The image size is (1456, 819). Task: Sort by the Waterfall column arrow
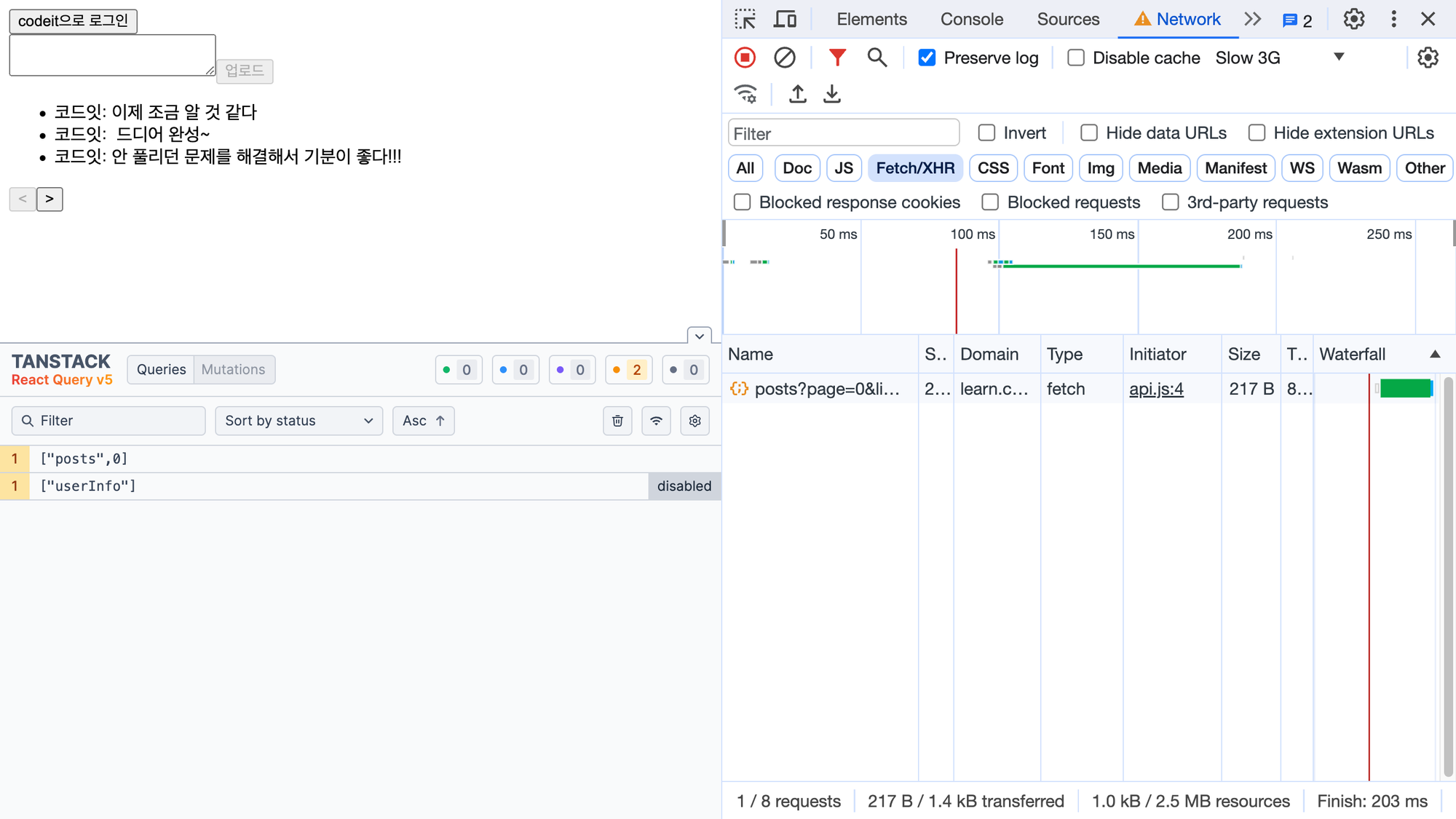(1435, 355)
